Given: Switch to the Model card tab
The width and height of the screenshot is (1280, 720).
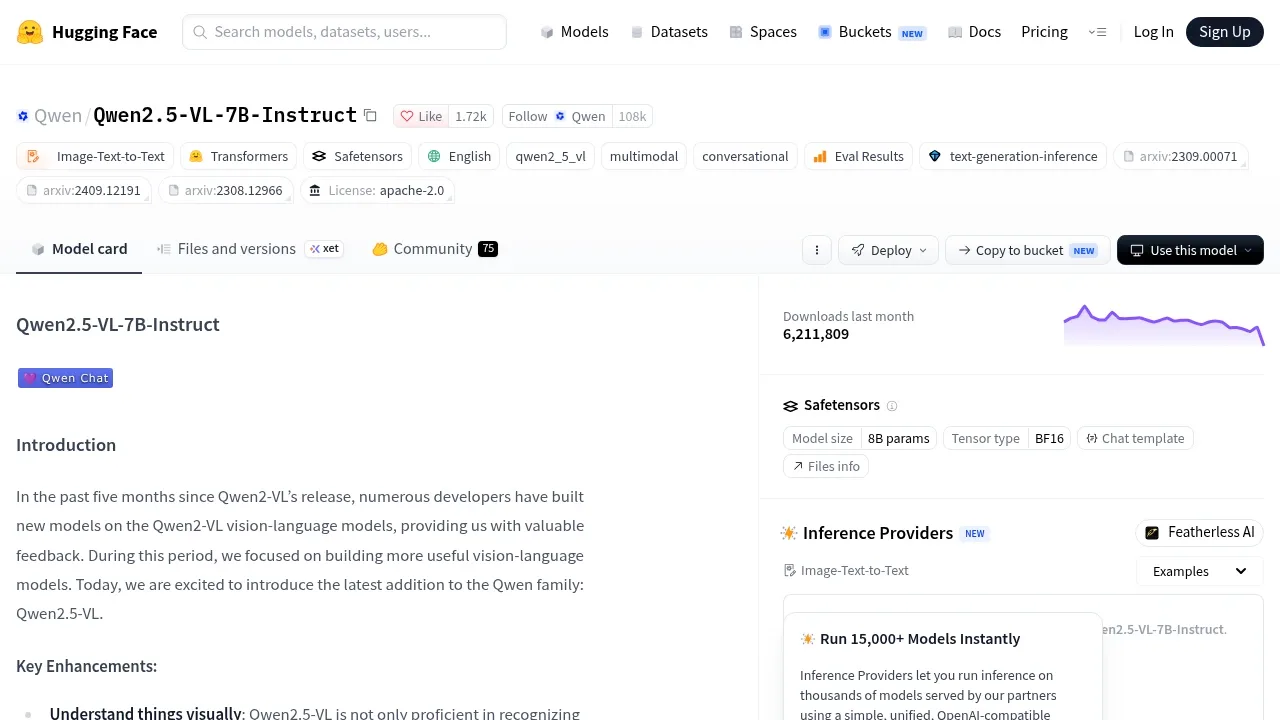Looking at the screenshot, I should click(79, 249).
